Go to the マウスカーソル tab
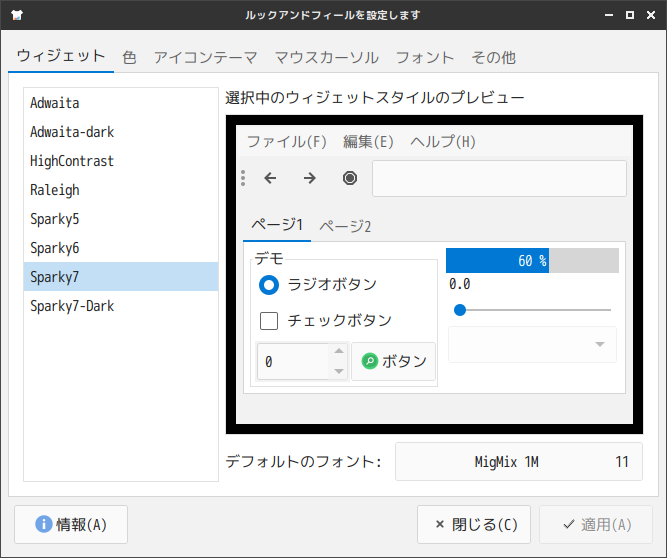The width and height of the screenshot is (667, 558). (327, 57)
